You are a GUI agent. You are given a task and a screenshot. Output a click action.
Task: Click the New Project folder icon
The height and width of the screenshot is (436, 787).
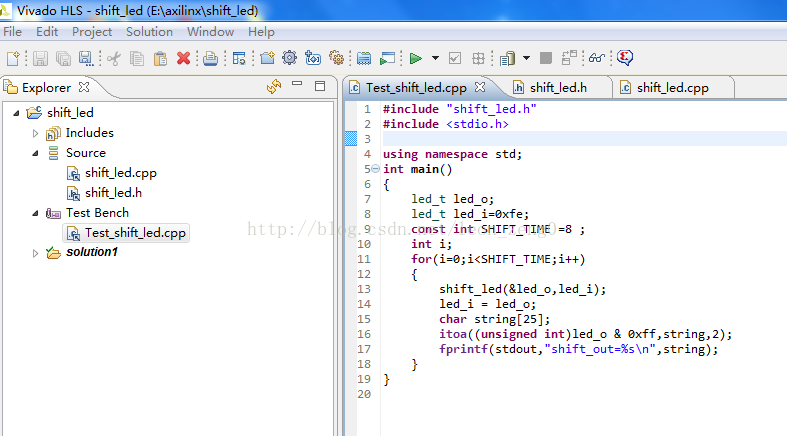point(267,58)
